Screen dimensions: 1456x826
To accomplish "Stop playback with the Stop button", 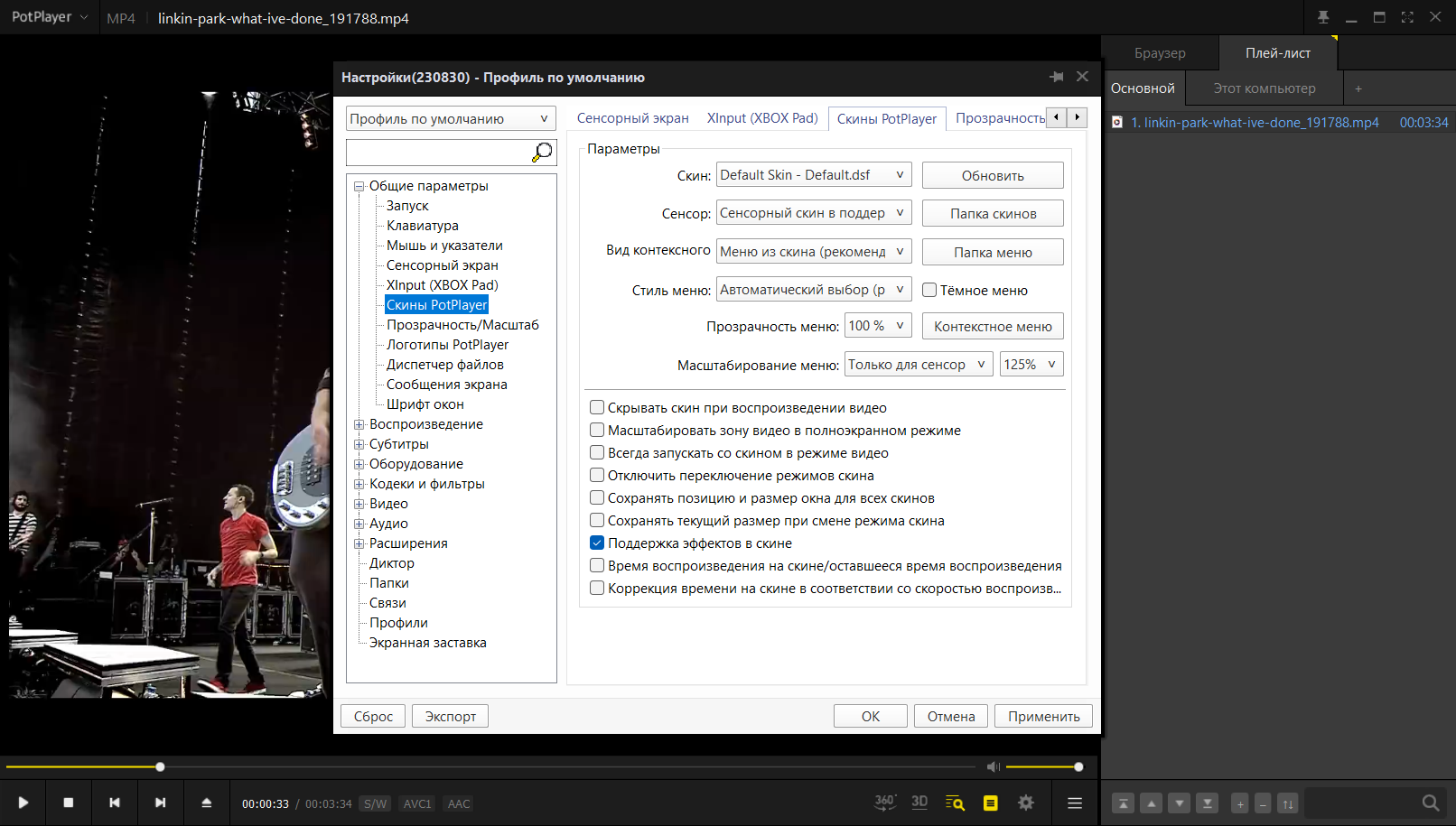I will [69, 803].
